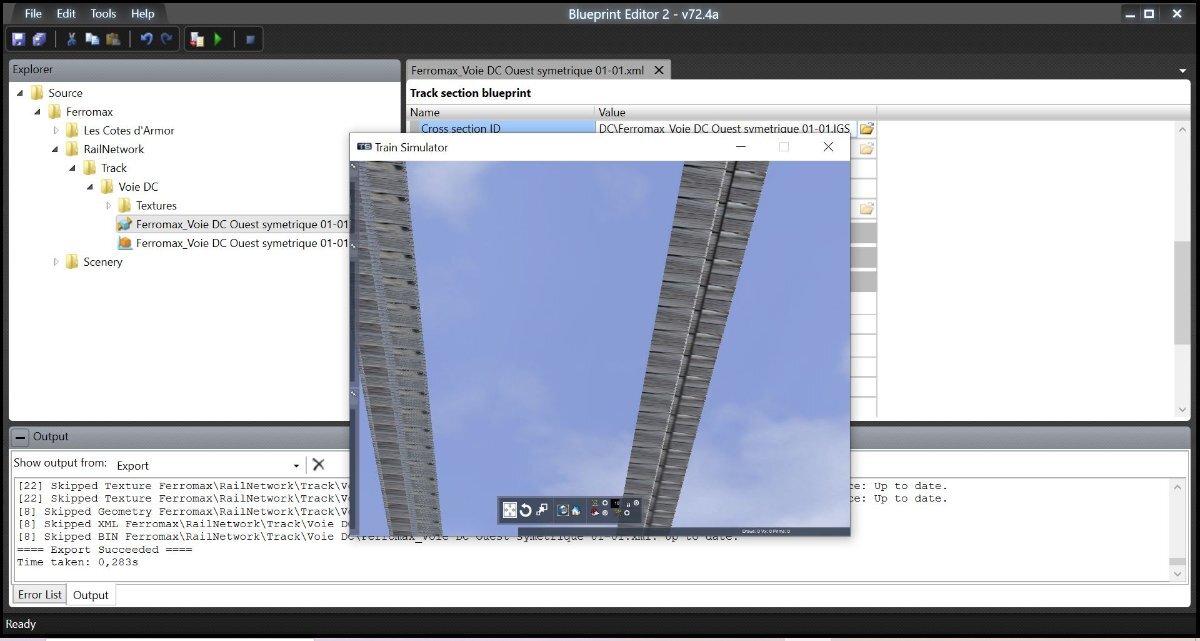This screenshot has width=1200, height=641.
Task: Select the Les Cotes d'Armor folder
Action: click(x=129, y=131)
